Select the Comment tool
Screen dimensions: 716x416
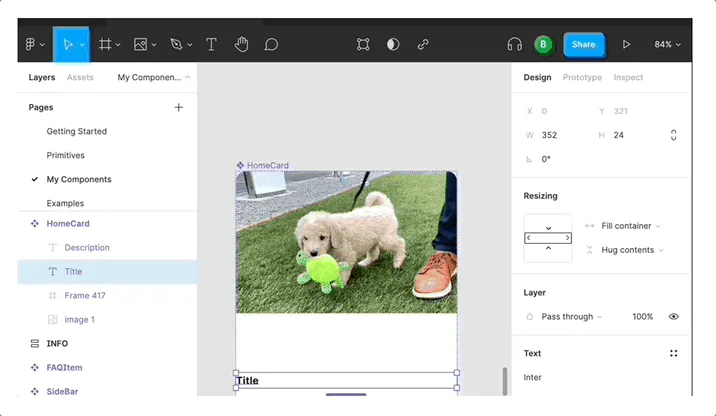[x=271, y=44]
